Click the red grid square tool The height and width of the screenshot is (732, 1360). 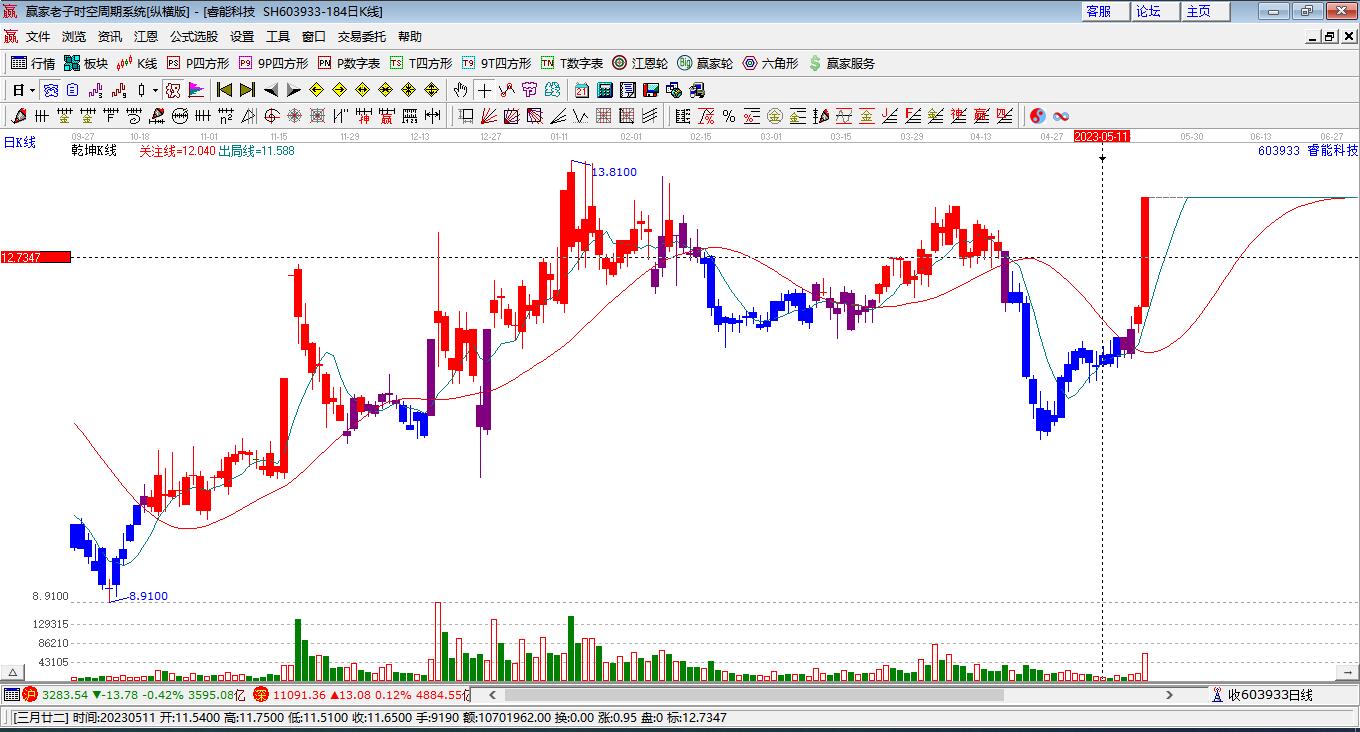point(603,116)
